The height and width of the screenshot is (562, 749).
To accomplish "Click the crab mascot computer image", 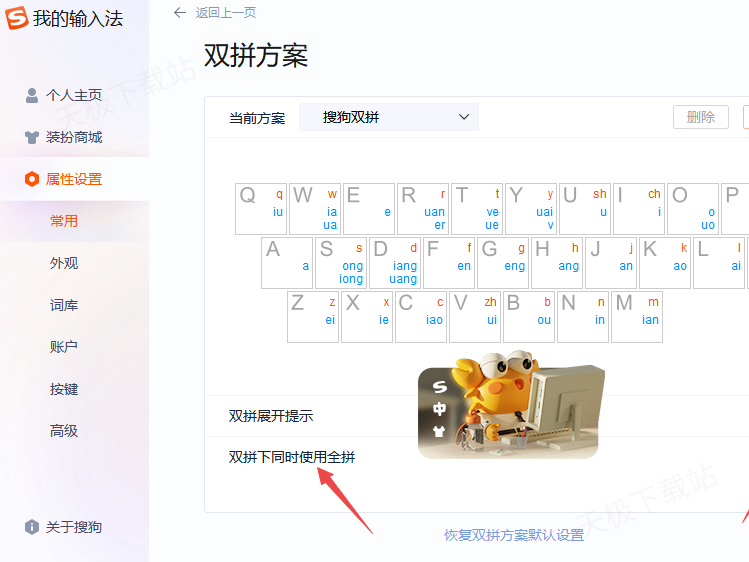I will [x=511, y=405].
